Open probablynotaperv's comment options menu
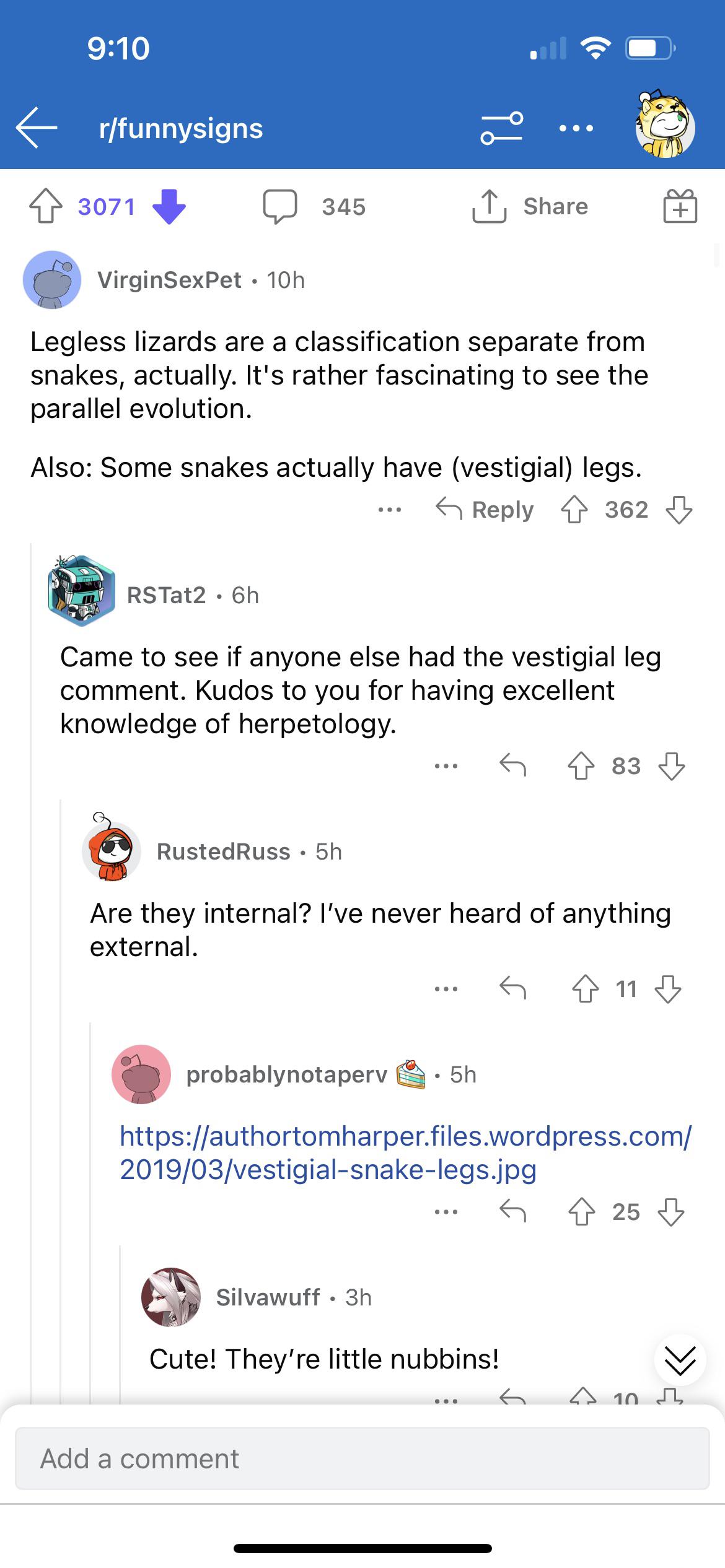The width and height of the screenshot is (725, 1568). (445, 1212)
